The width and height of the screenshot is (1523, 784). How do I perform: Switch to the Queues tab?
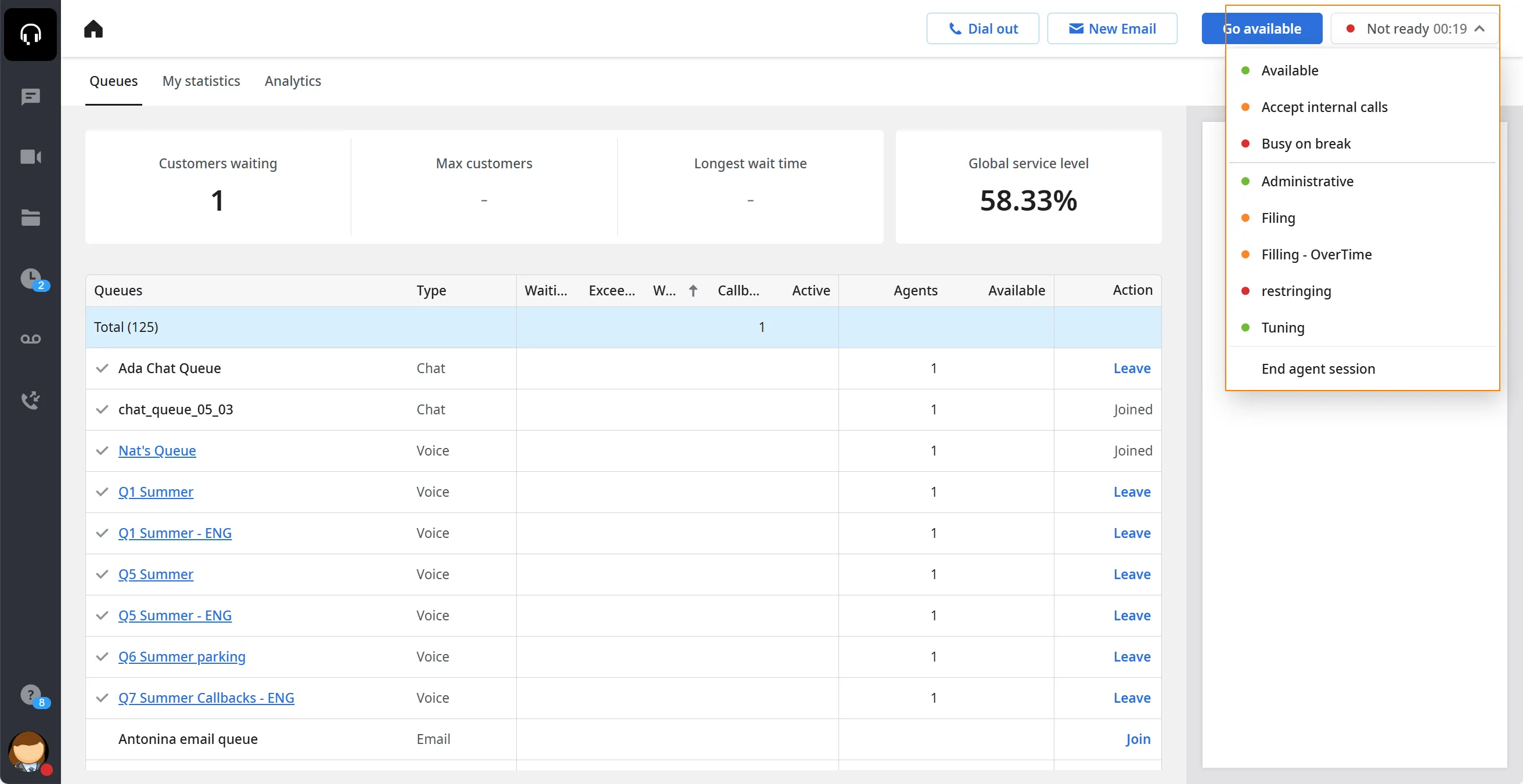[114, 81]
